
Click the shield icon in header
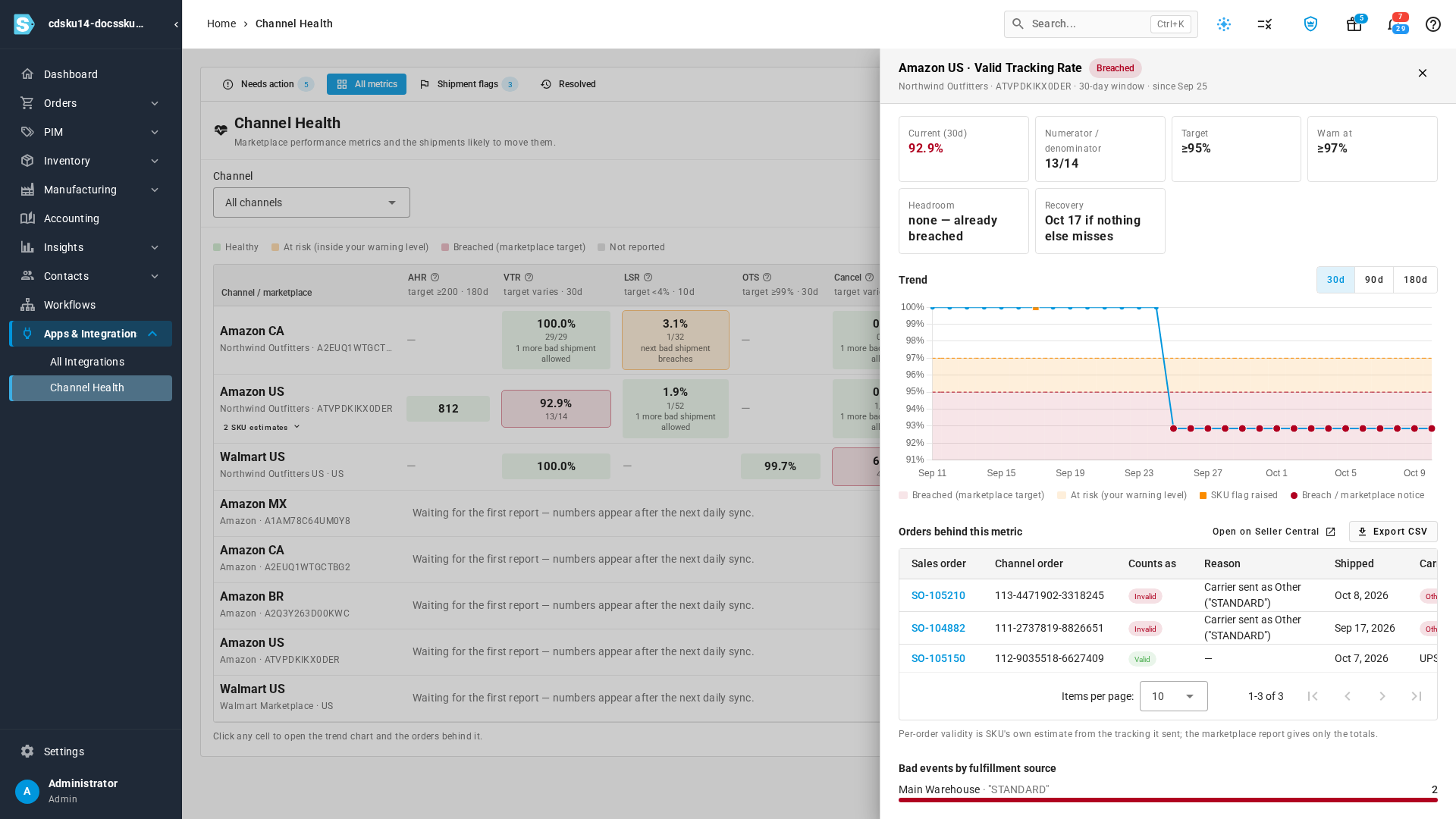pyautogui.click(x=1310, y=24)
